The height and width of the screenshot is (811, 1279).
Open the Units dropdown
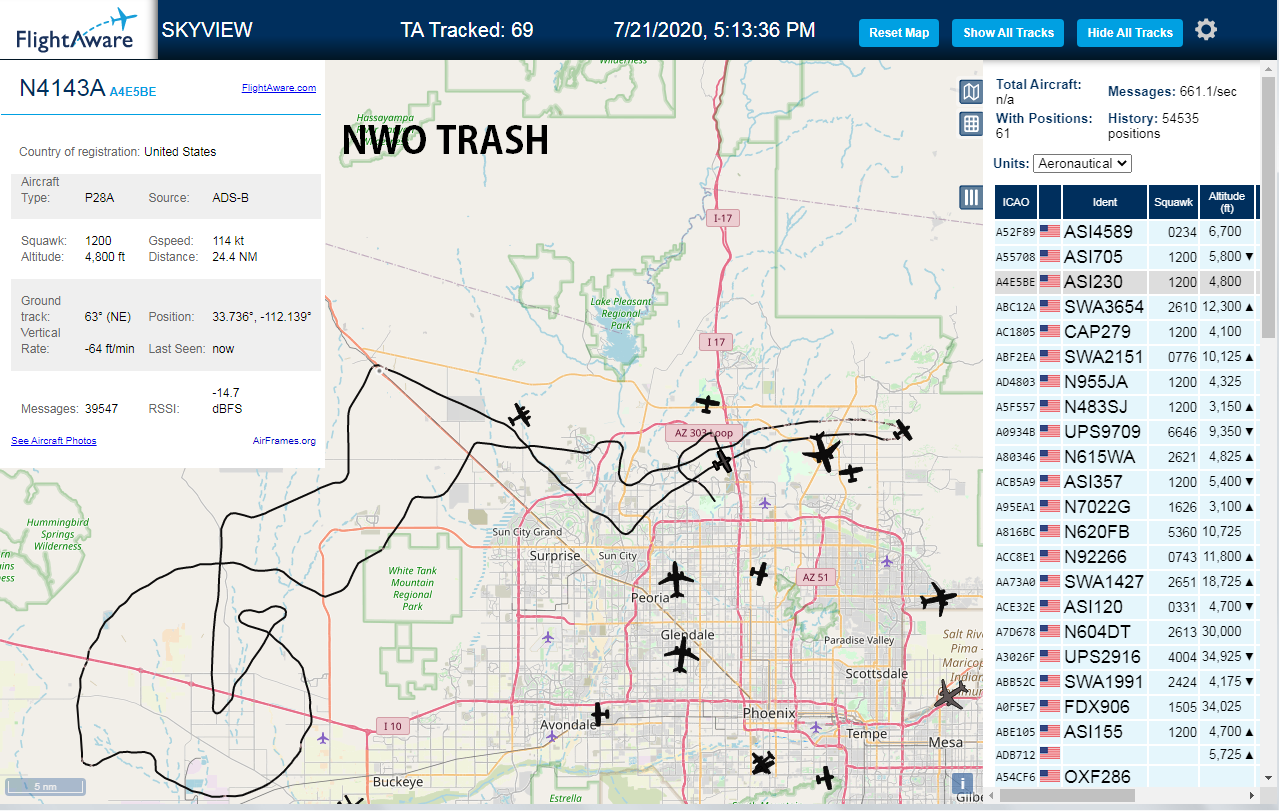[x=1082, y=163]
